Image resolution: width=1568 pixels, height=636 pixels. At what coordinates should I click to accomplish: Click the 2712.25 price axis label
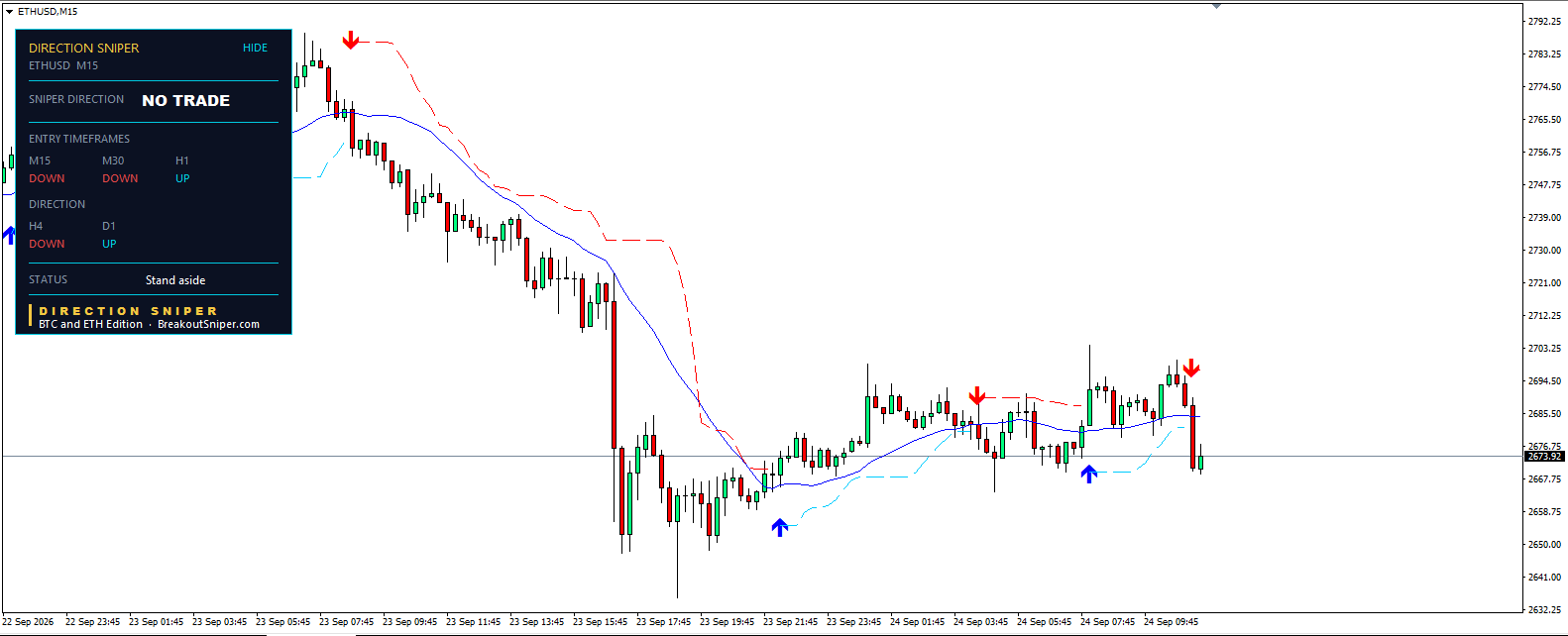(1544, 315)
